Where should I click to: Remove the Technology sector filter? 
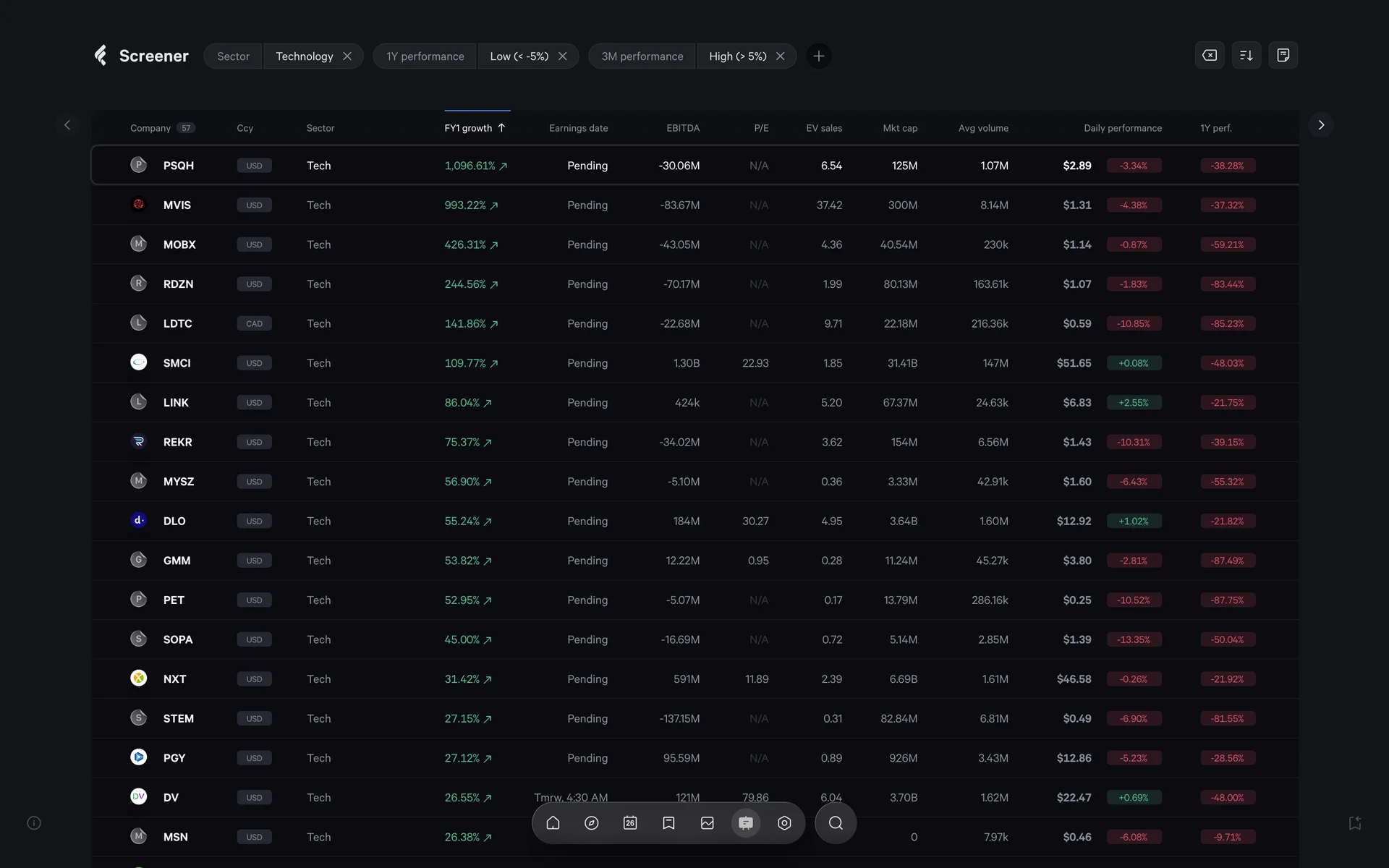tap(347, 56)
